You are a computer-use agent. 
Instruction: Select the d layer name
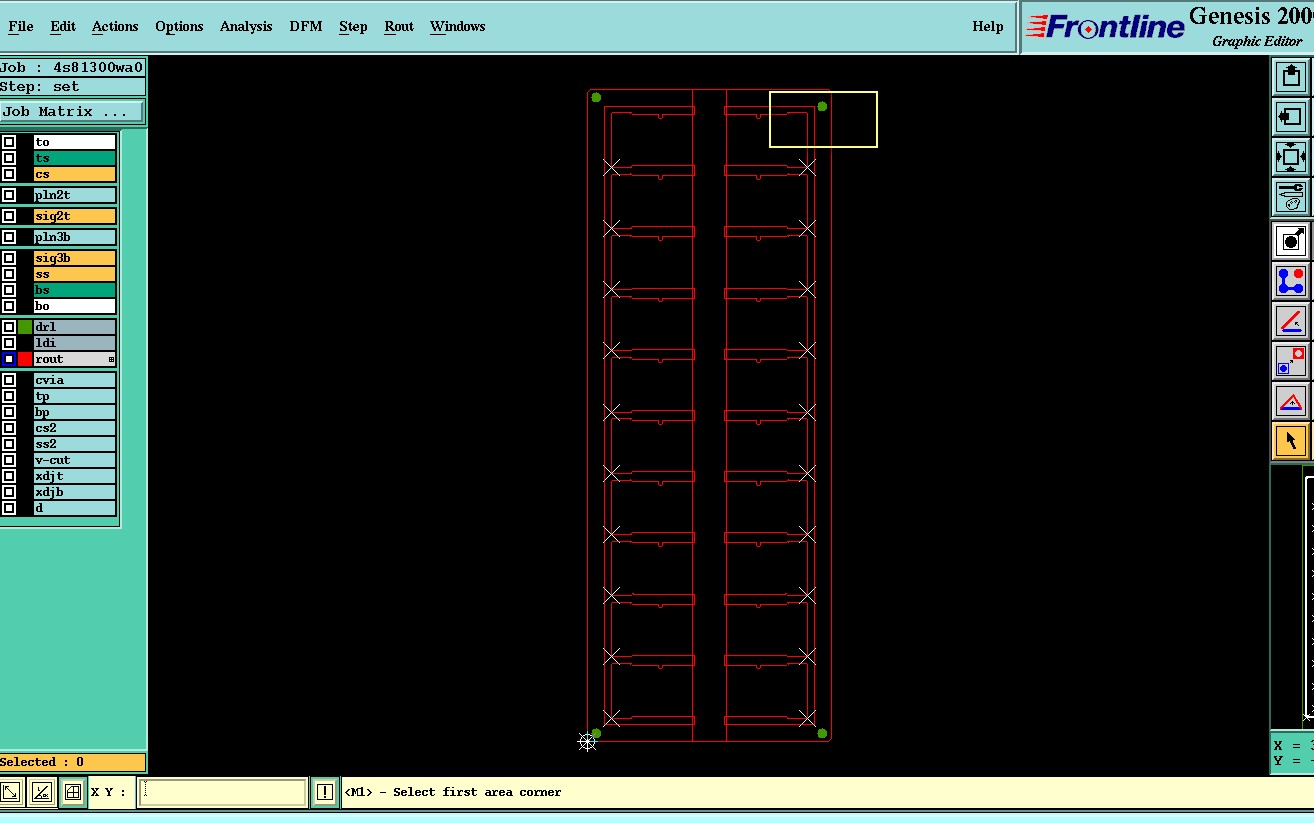click(x=75, y=508)
